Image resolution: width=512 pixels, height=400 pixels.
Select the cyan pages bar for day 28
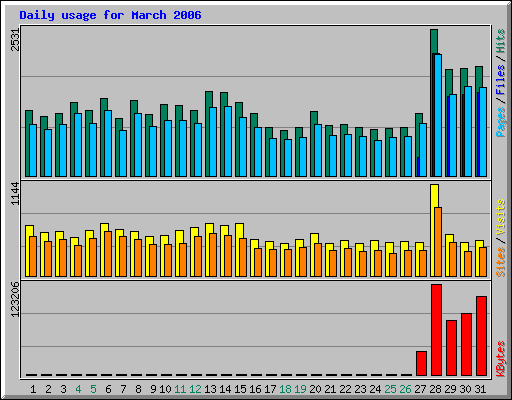pos(438,115)
